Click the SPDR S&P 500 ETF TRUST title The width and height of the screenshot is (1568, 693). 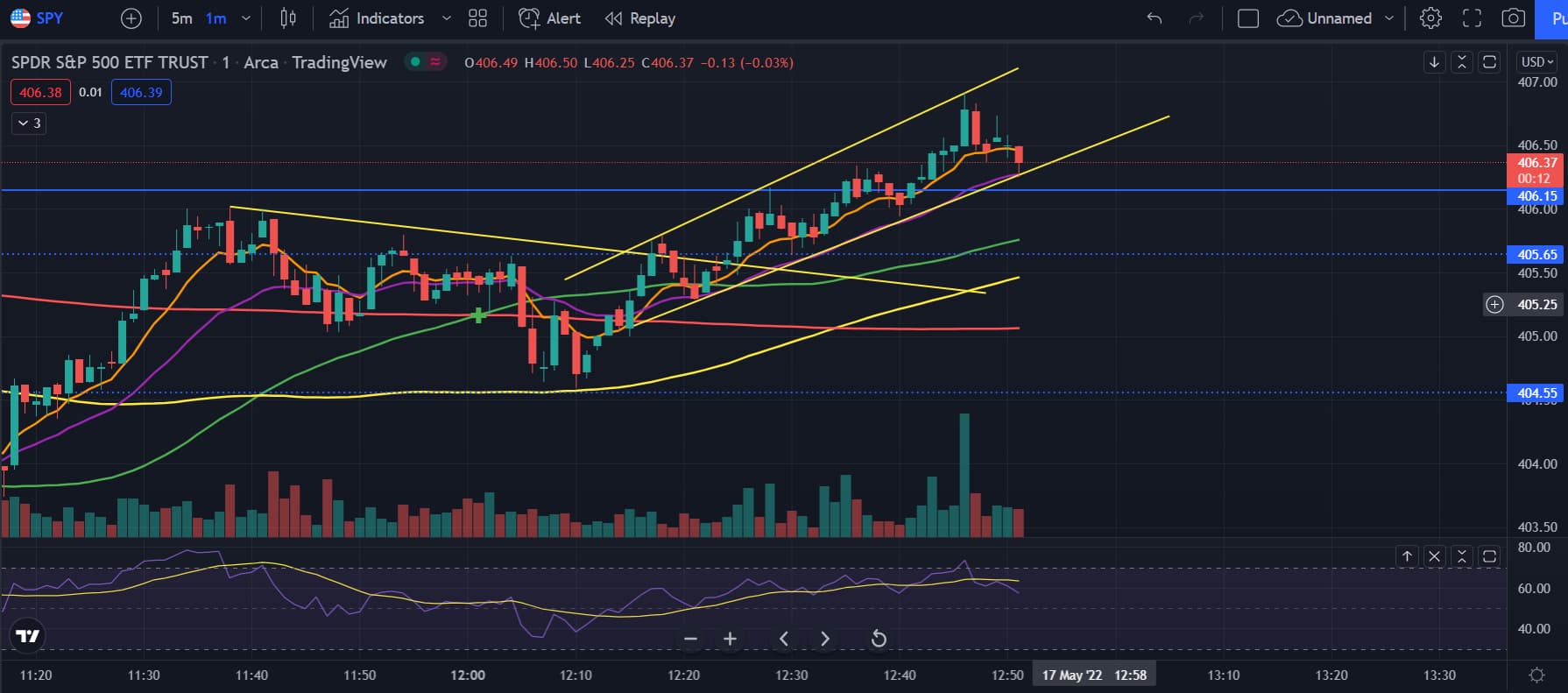tap(109, 62)
